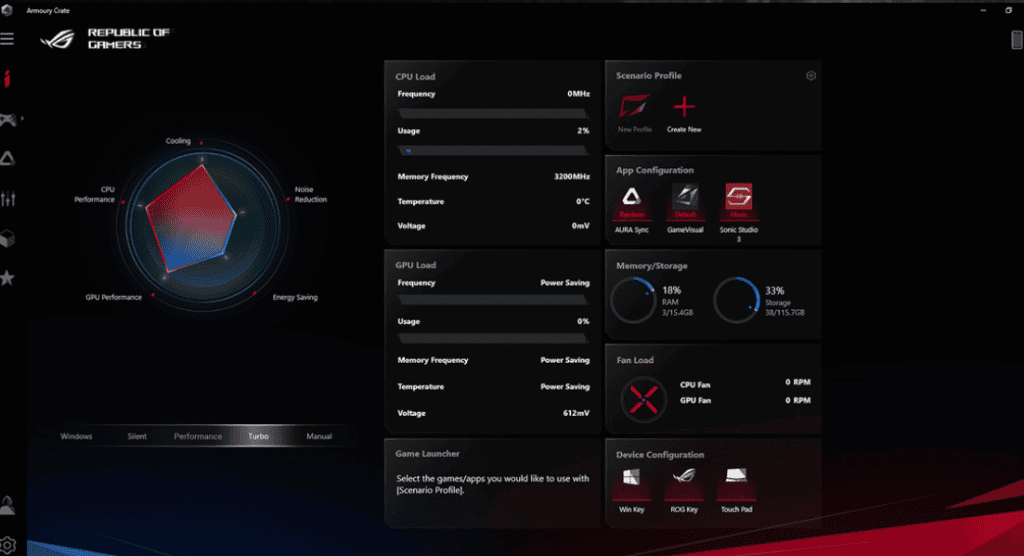Open the star icon in the sidebar
The height and width of the screenshot is (556, 1024).
point(8,278)
